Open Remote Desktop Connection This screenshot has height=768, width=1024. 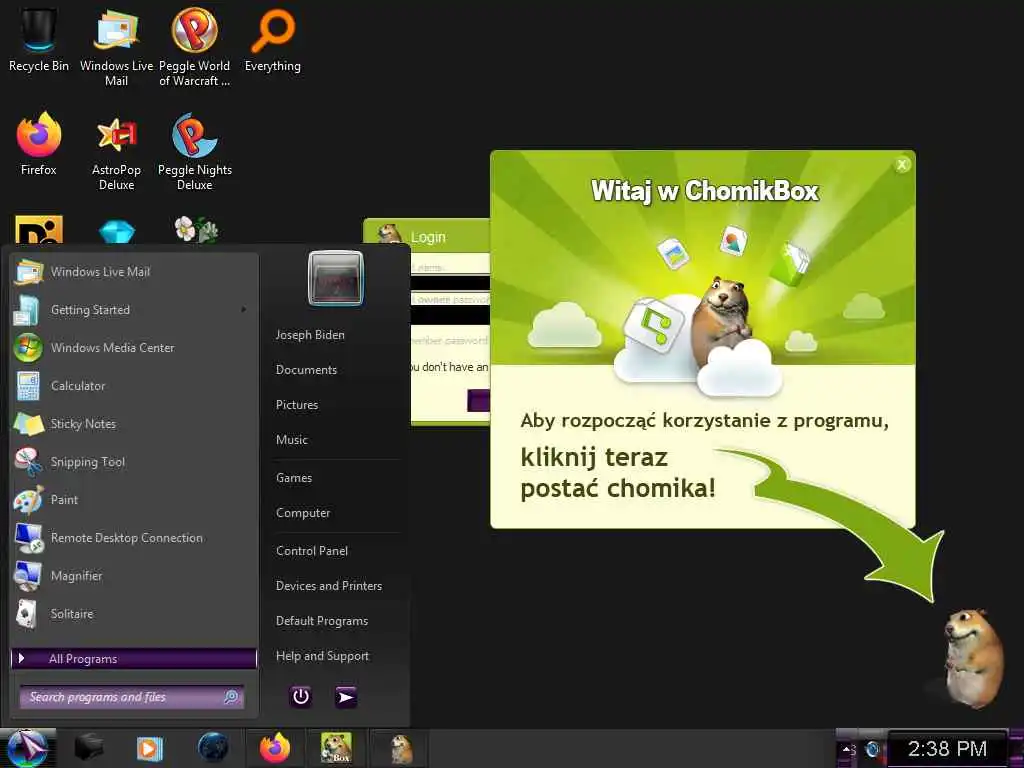(x=134, y=537)
